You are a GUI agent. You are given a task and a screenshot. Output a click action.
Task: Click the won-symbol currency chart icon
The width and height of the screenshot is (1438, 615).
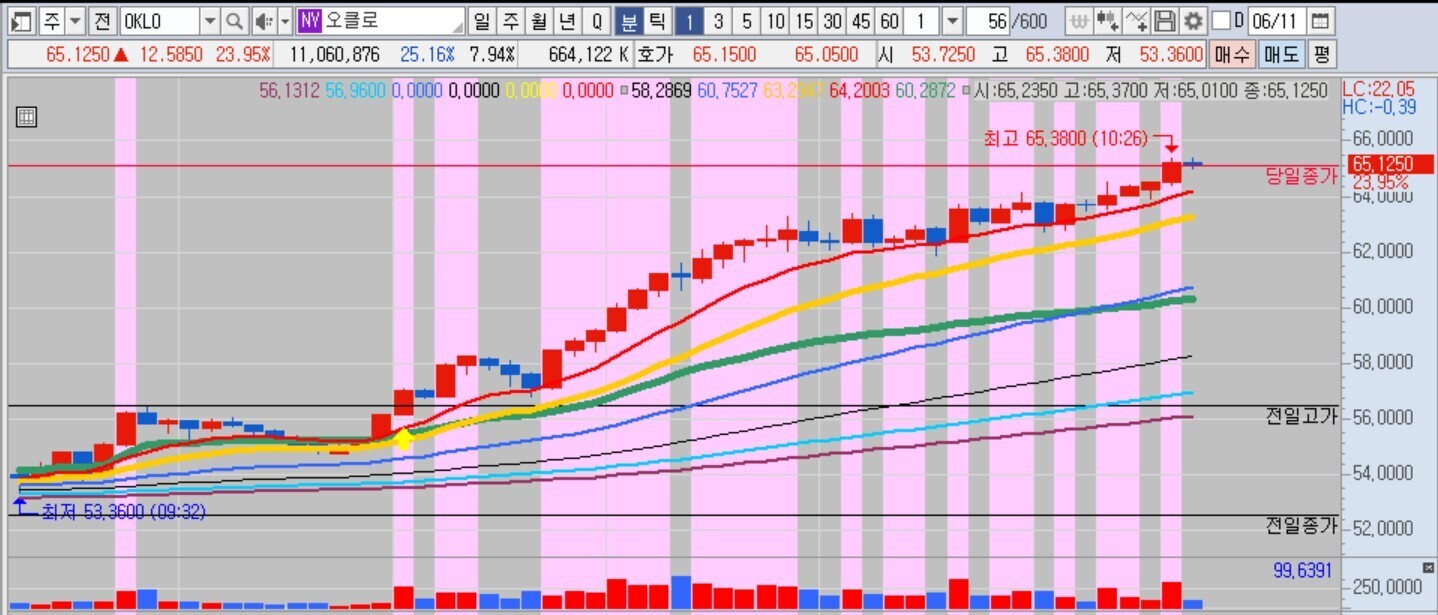pyautogui.click(x=1078, y=21)
